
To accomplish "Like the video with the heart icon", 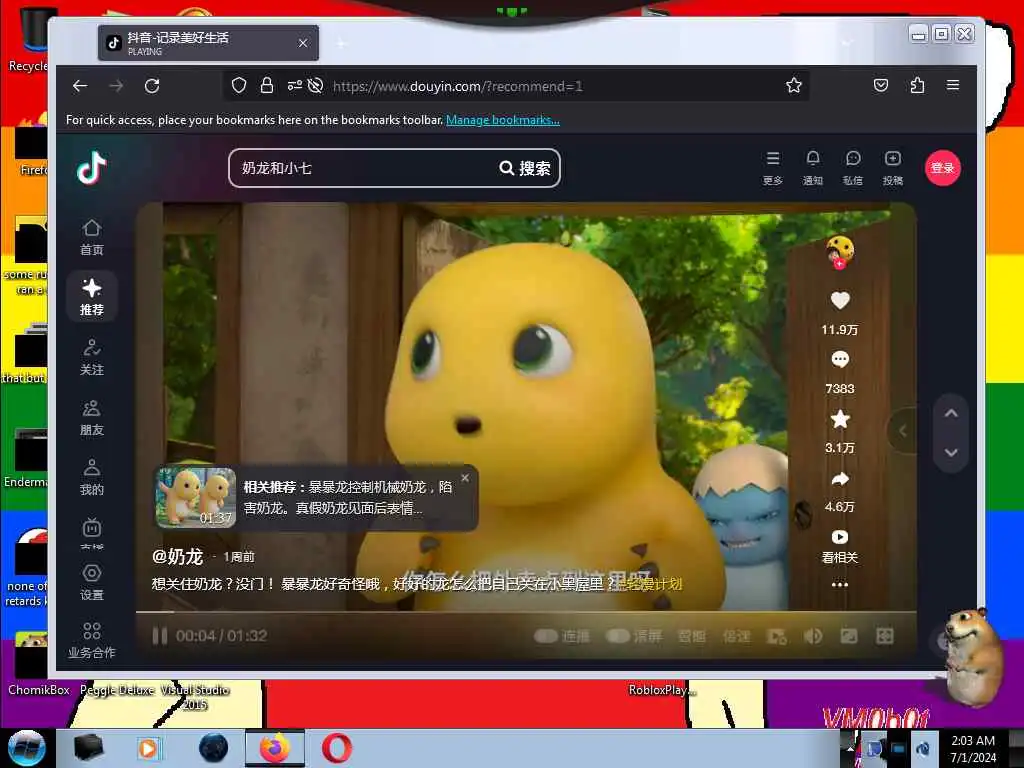I will pyautogui.click(x=840, y=300).
